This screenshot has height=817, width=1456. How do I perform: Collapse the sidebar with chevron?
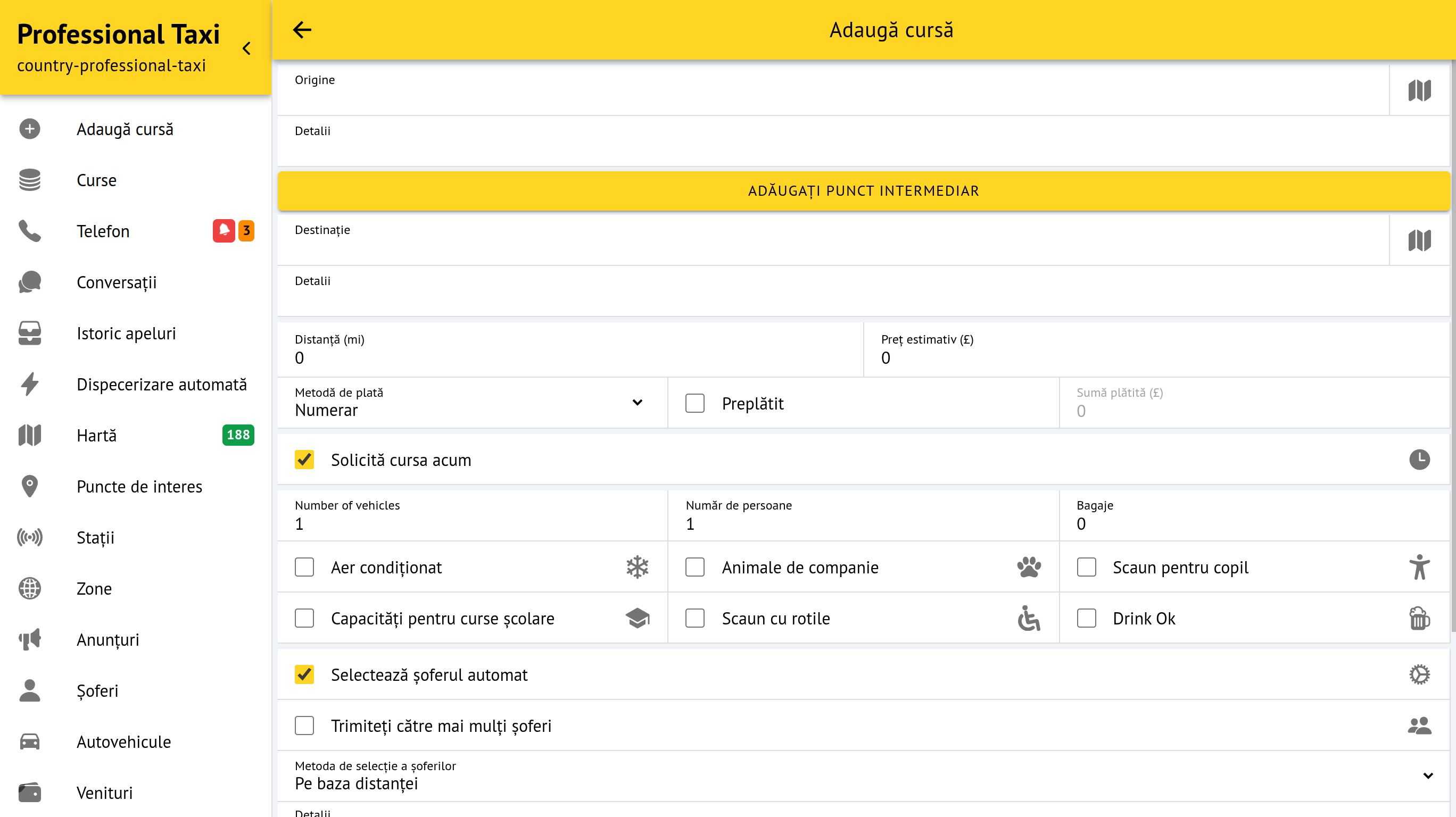tap(246, 48)
